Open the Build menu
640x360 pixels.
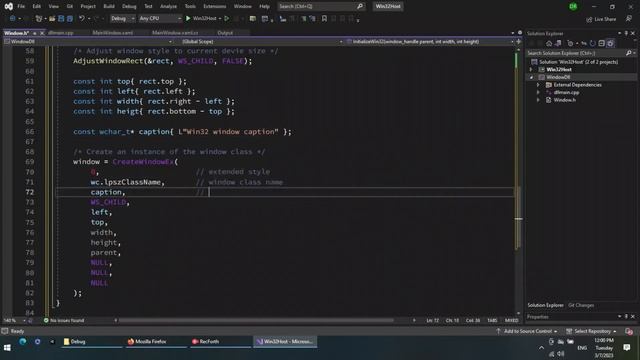(x=109, y=6)
